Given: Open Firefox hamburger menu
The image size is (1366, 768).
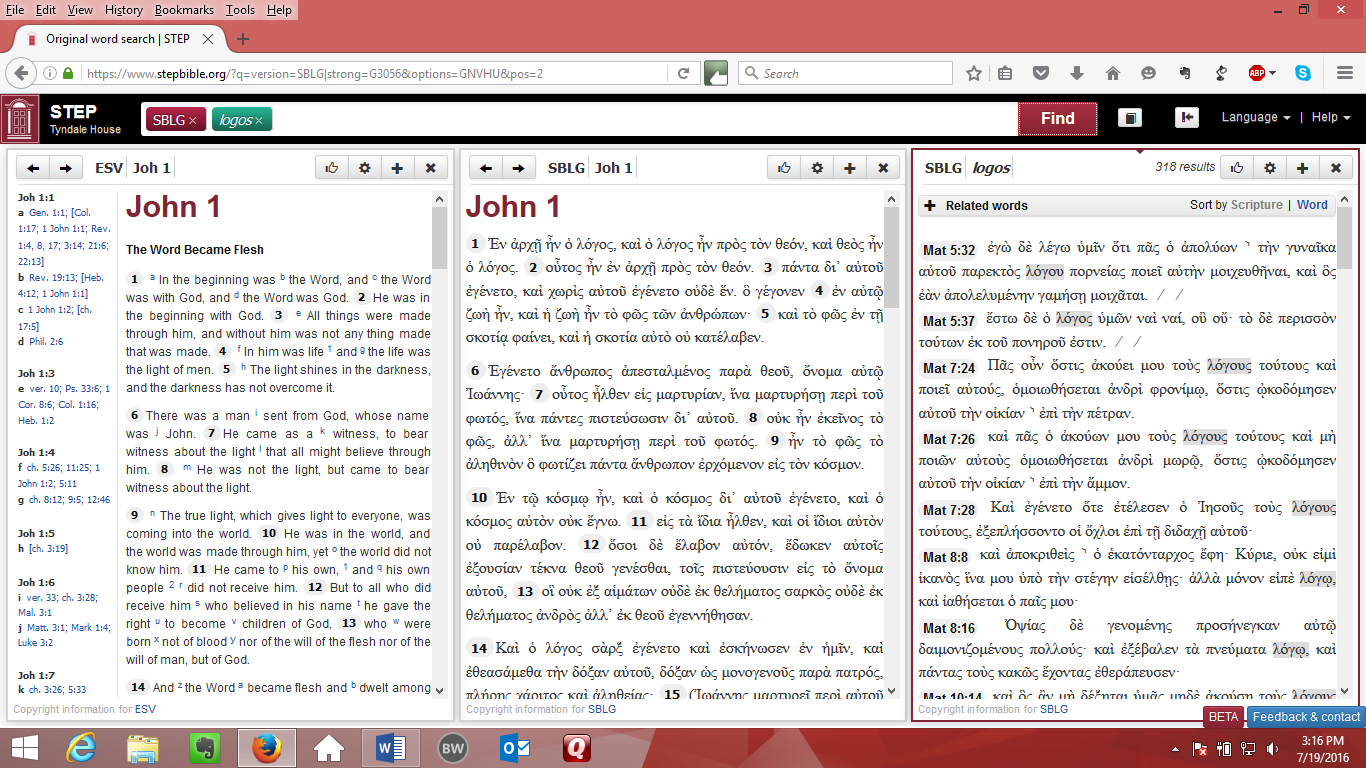Looking at the screenshot, I should click(1345, 74).
